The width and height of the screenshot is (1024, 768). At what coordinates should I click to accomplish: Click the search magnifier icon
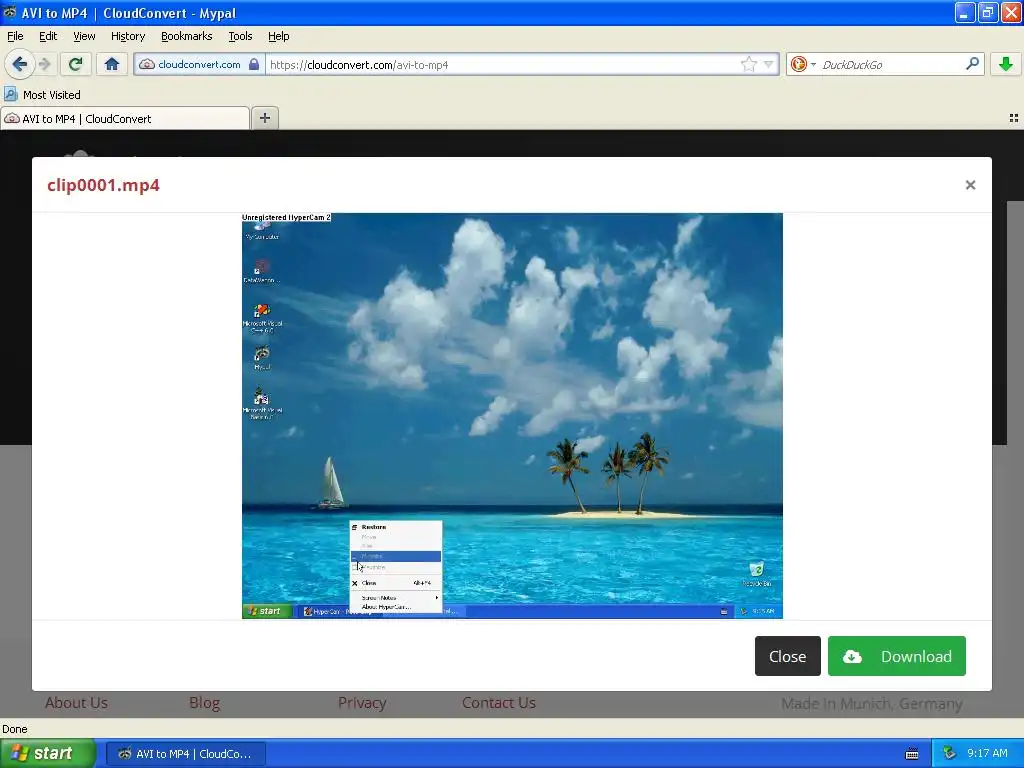972,64
